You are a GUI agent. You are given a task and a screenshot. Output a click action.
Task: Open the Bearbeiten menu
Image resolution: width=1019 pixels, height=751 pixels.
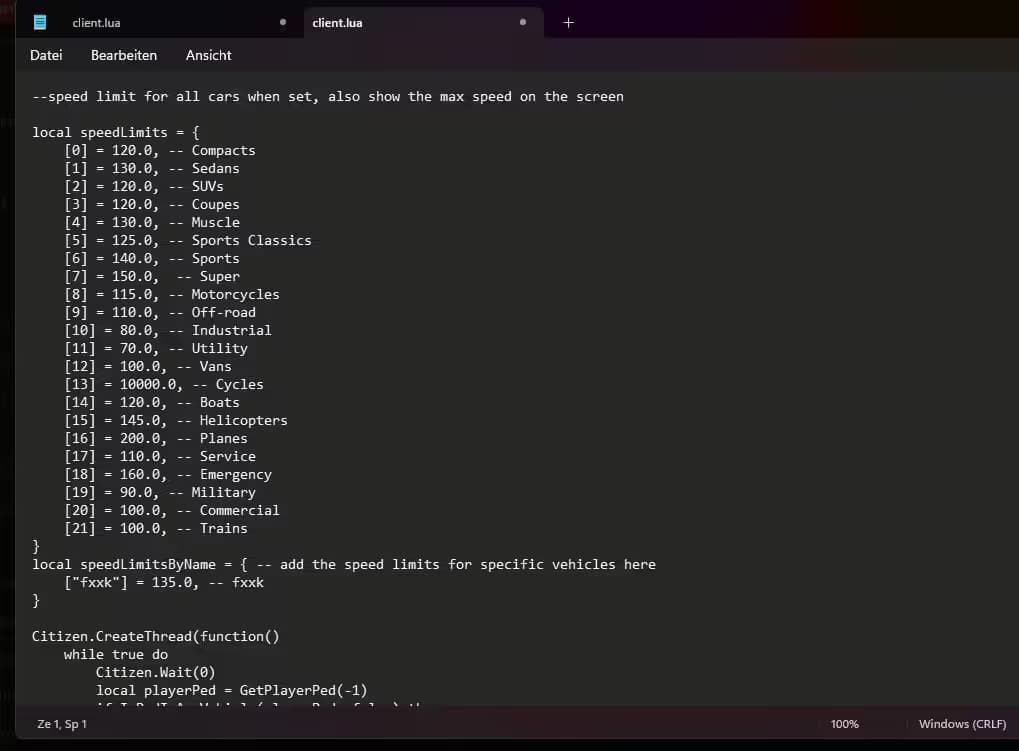(x=124, y=55)
